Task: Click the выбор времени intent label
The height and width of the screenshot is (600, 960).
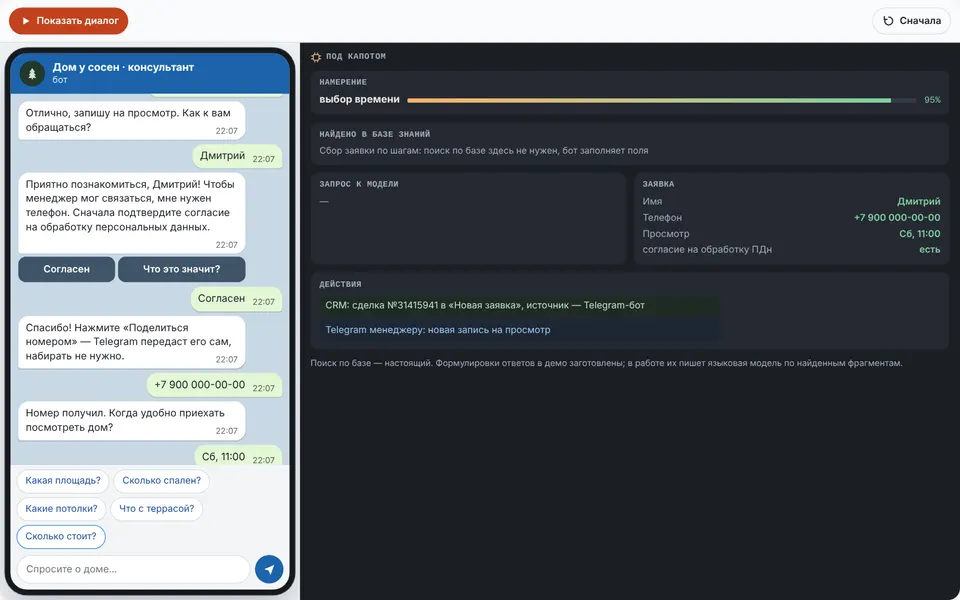Action: pos(359,100)
